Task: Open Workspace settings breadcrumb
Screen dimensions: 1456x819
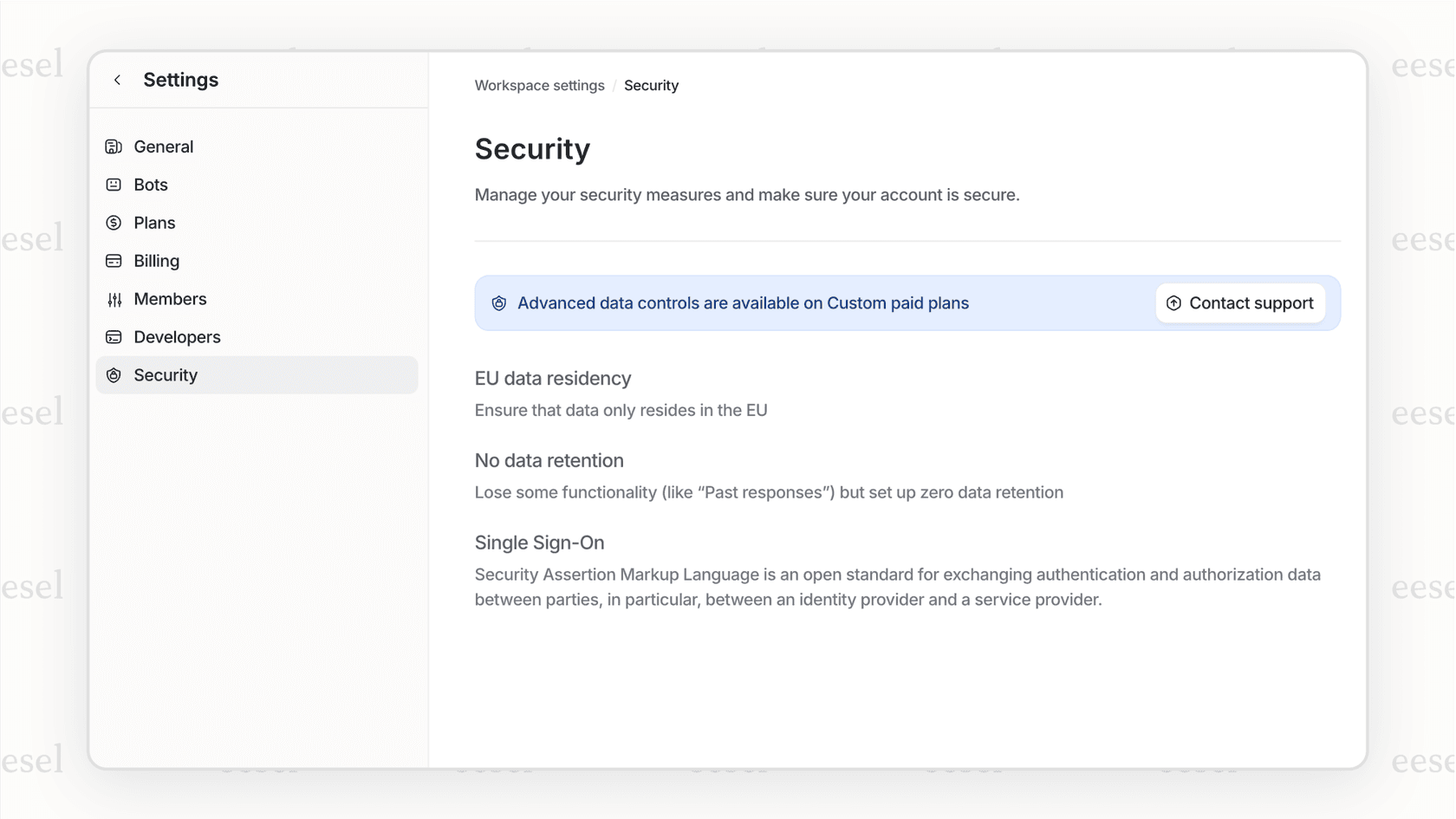Action: click(x=539, y=85)
